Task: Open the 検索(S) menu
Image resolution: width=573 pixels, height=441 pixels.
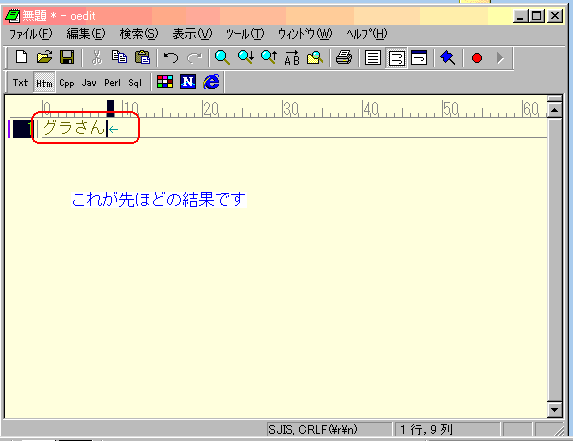Action: click(x=139, y=34)
